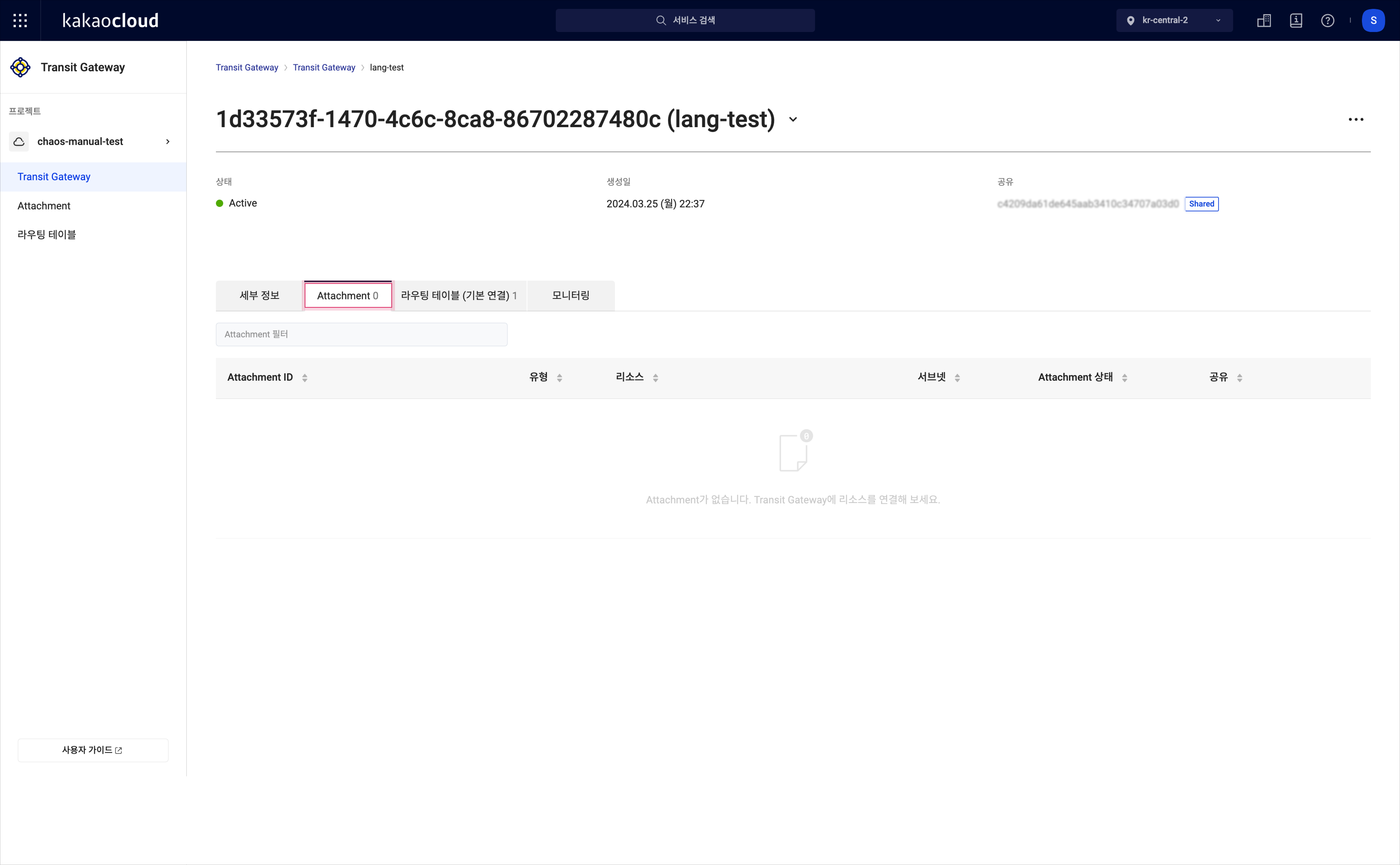The width and height of the screenshot is (1400, 865).
Task: Sort by Attachment ID column arrows
Action: (305, 378)
